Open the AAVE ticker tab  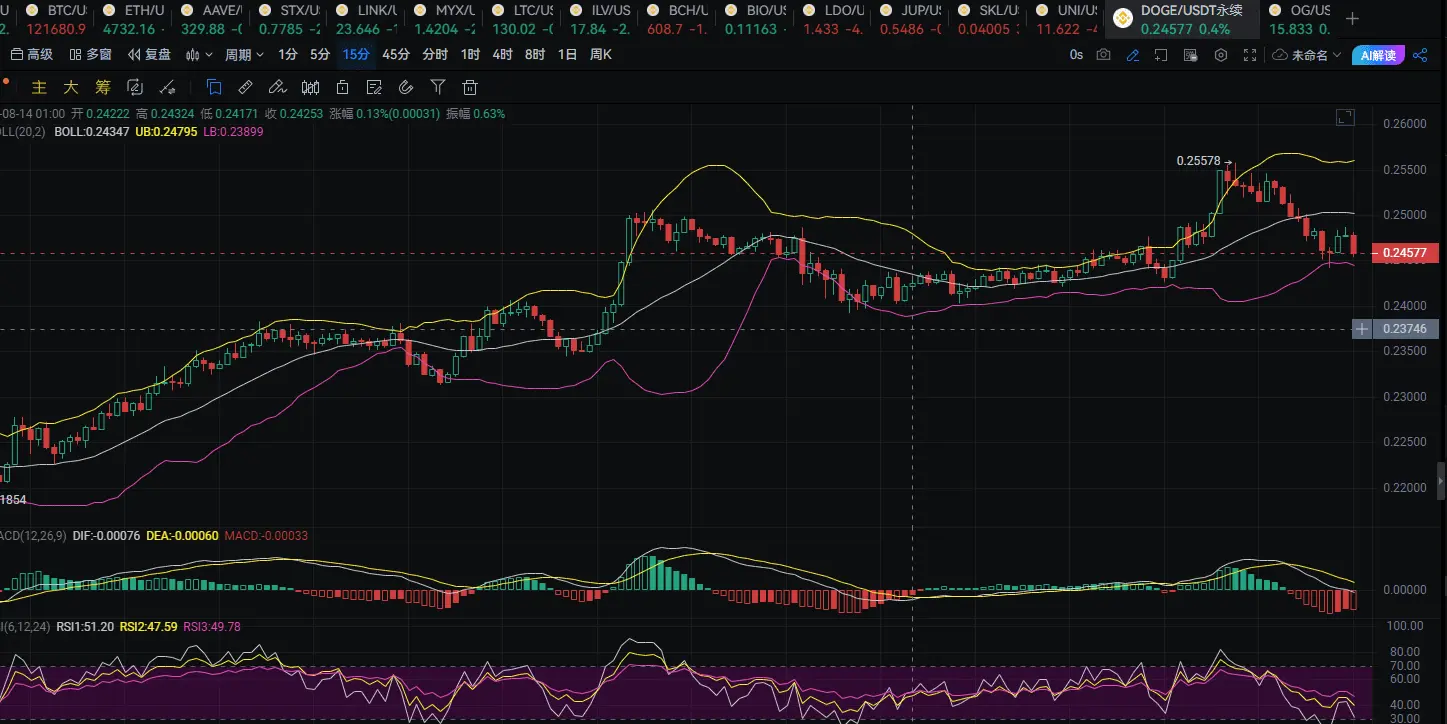tap(210, 19)
